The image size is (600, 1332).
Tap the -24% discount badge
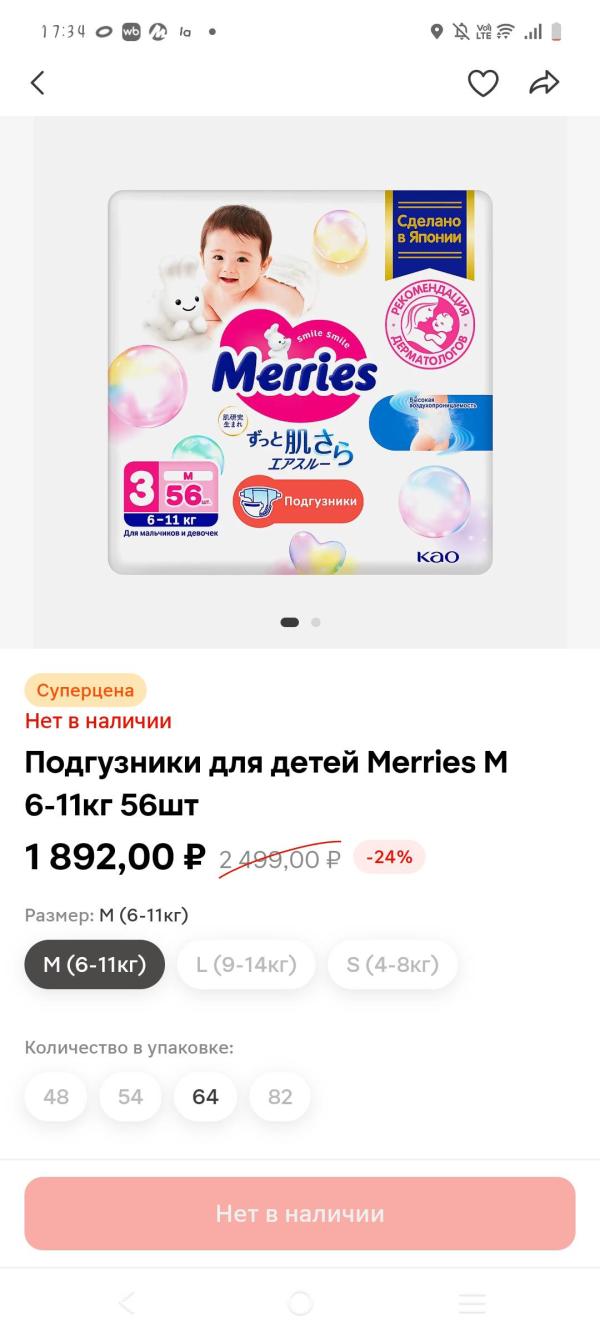[389, 857]
